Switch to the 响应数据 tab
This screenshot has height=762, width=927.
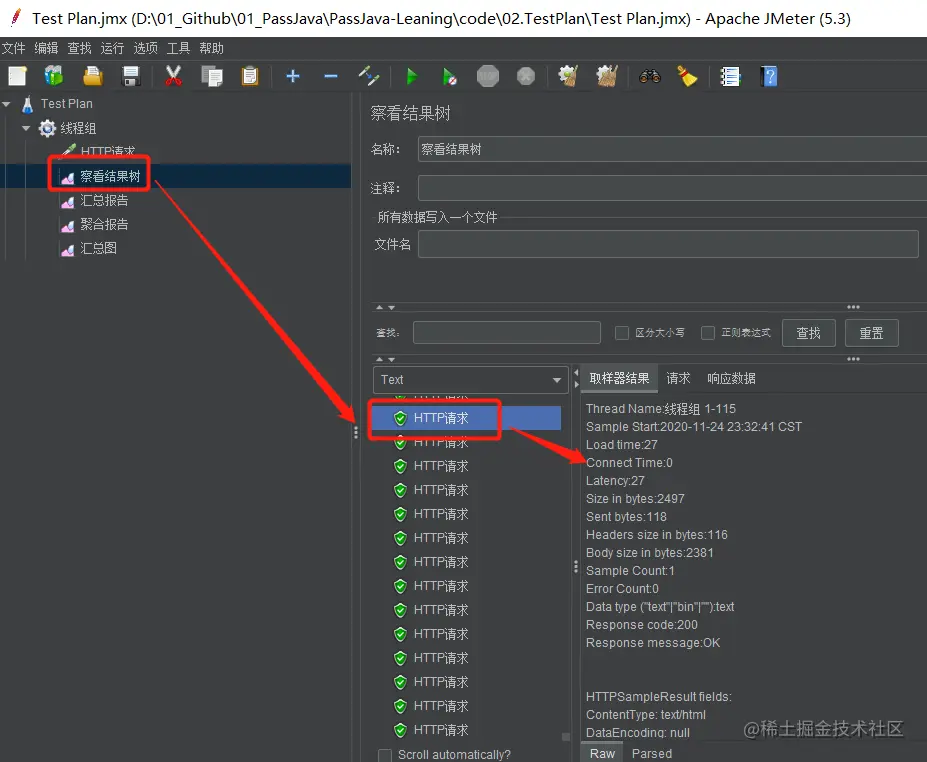(x=731, y=378)
